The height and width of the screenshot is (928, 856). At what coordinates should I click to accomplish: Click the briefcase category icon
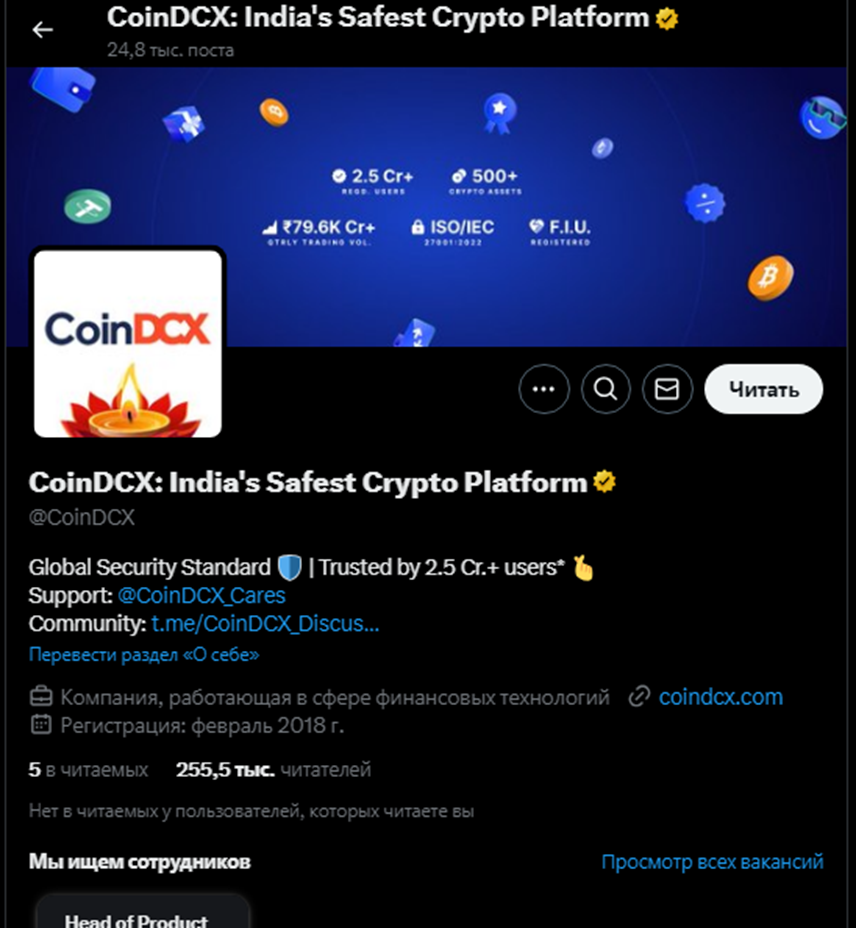coord(41,697)
